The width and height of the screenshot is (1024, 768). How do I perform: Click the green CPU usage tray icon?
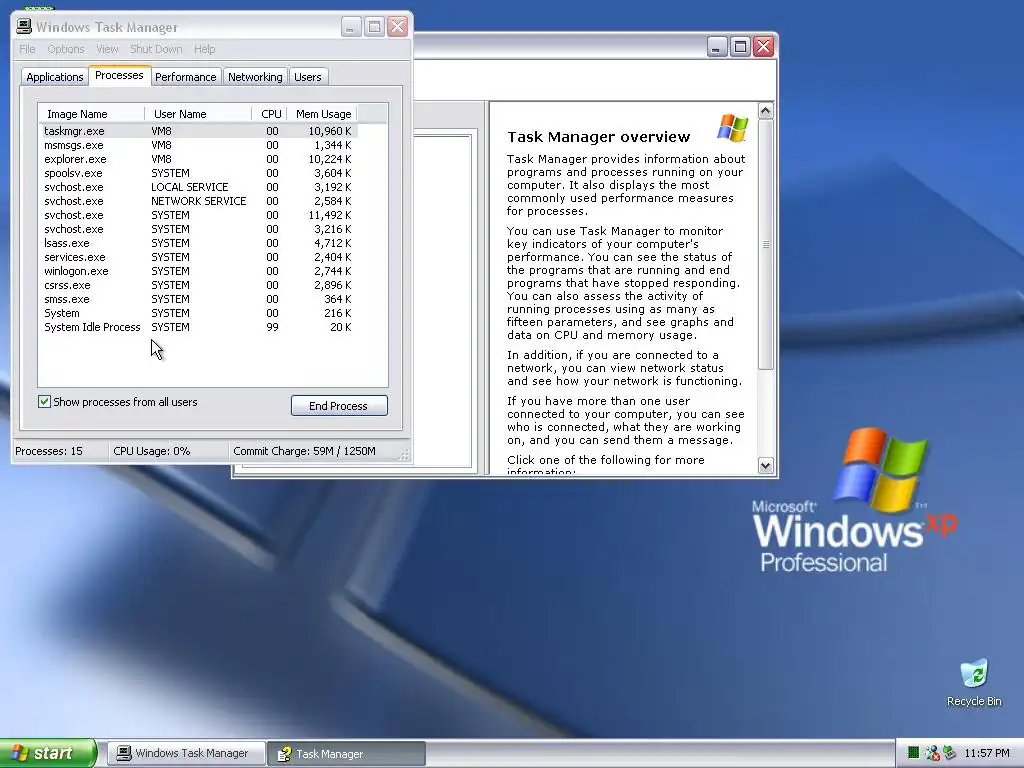pyautogui.click(x=914, y=753)
